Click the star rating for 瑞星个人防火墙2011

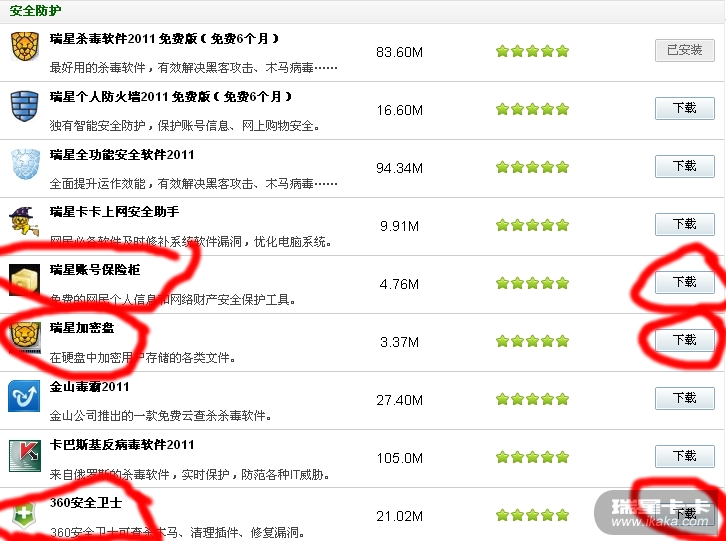532,109
